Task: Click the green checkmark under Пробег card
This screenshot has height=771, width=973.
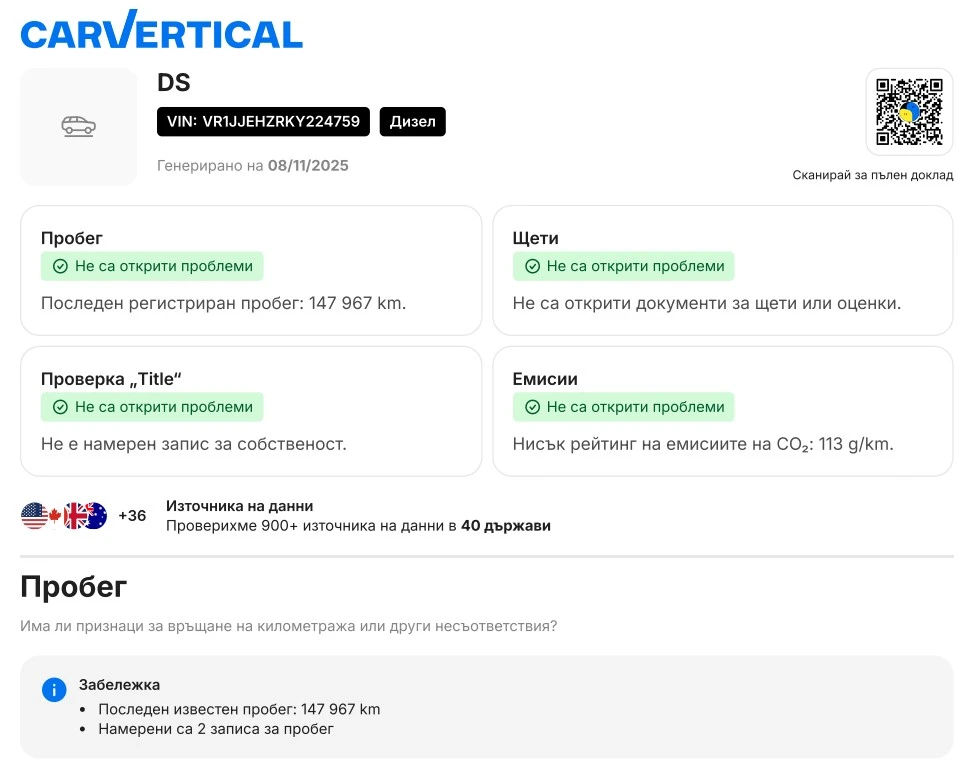Action: point(60,266)
